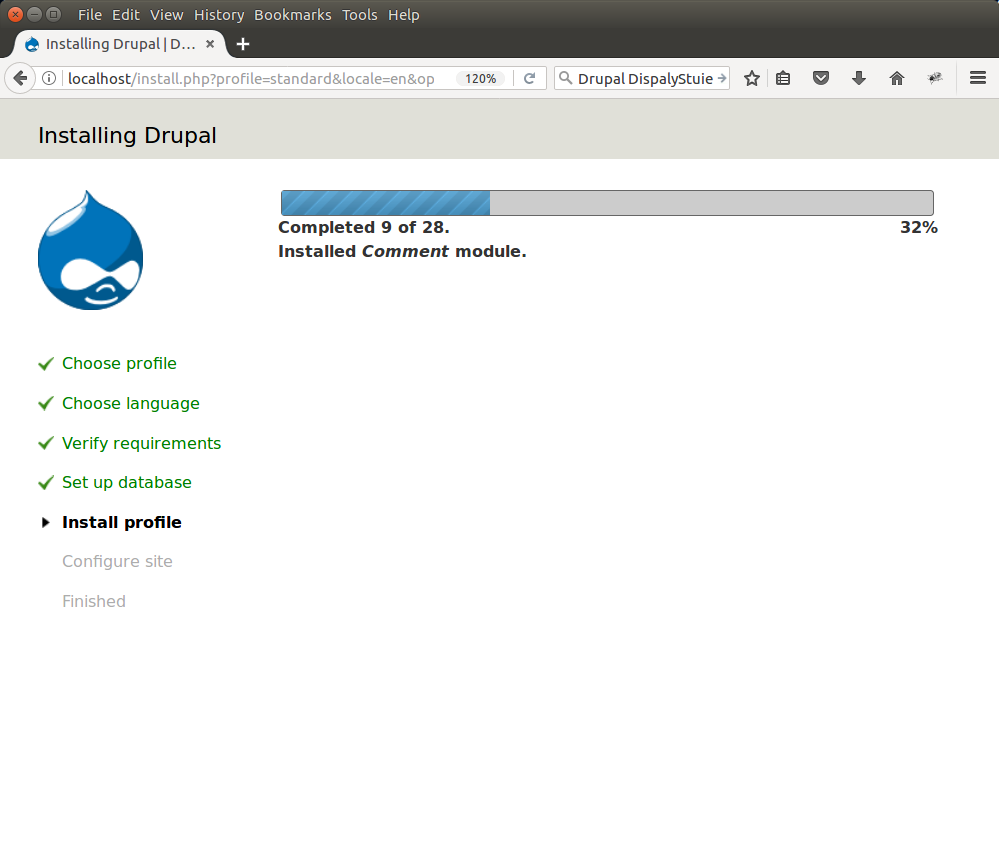The width and height of the screenshot is (999, 863).
Task: Open the Tools menu
Action: pos(359,15)
